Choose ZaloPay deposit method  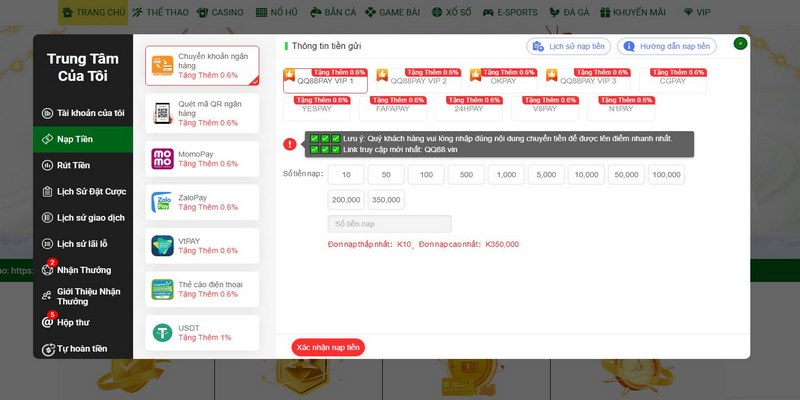click(202, 202)
